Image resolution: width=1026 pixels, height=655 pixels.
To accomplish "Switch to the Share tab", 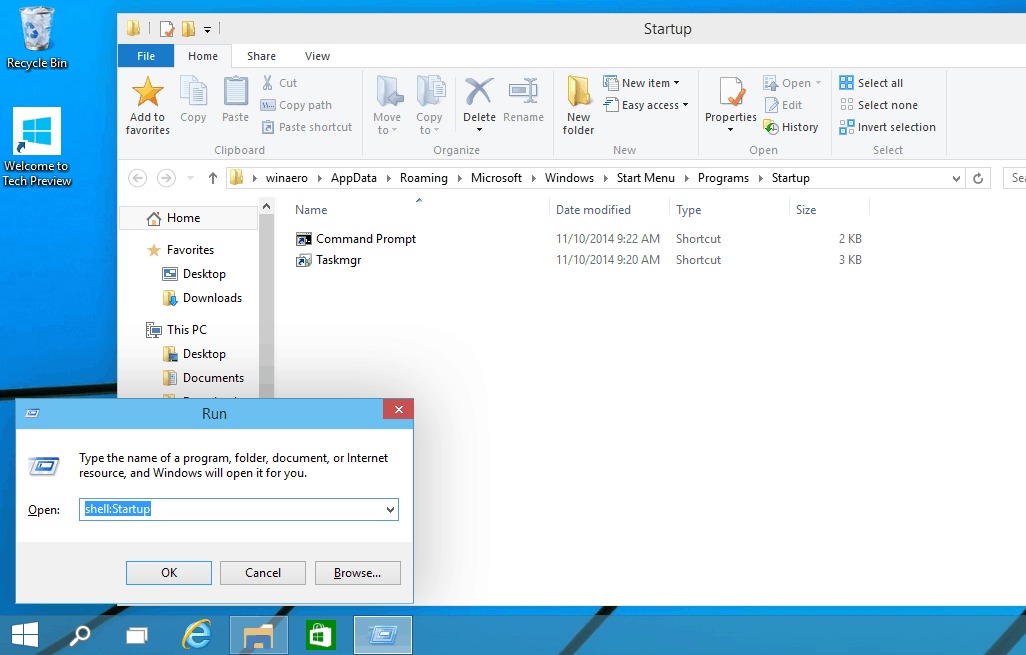I will (x=260, y=56).
